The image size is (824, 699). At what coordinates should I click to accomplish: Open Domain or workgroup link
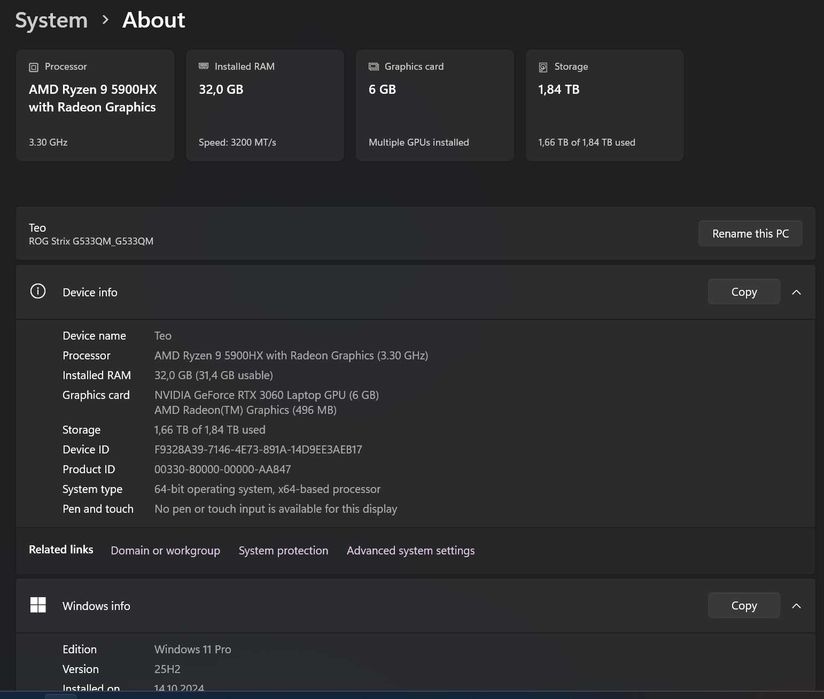(x=165, y=550)
